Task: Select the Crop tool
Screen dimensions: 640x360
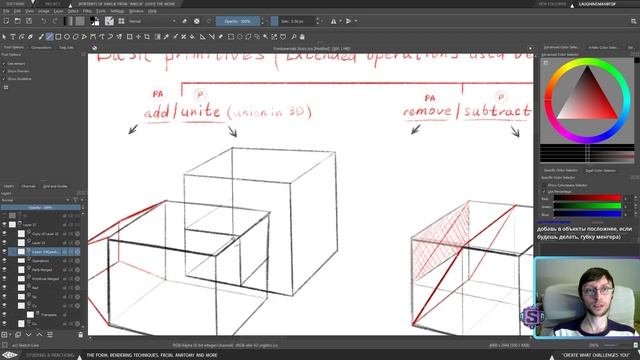Action: pyautogui.click(x=147, y=37)
